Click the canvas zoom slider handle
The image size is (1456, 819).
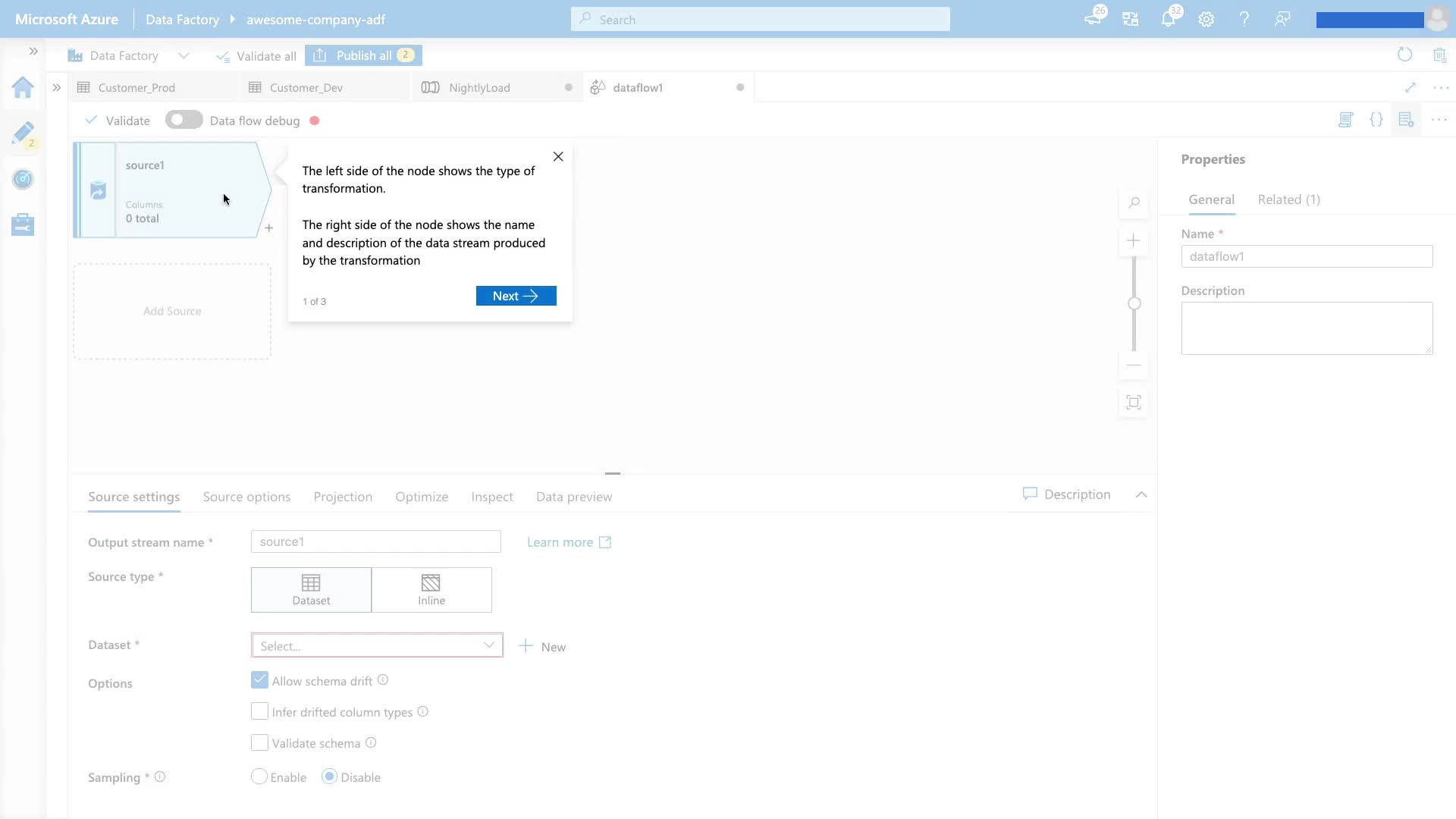(1134, 303)
